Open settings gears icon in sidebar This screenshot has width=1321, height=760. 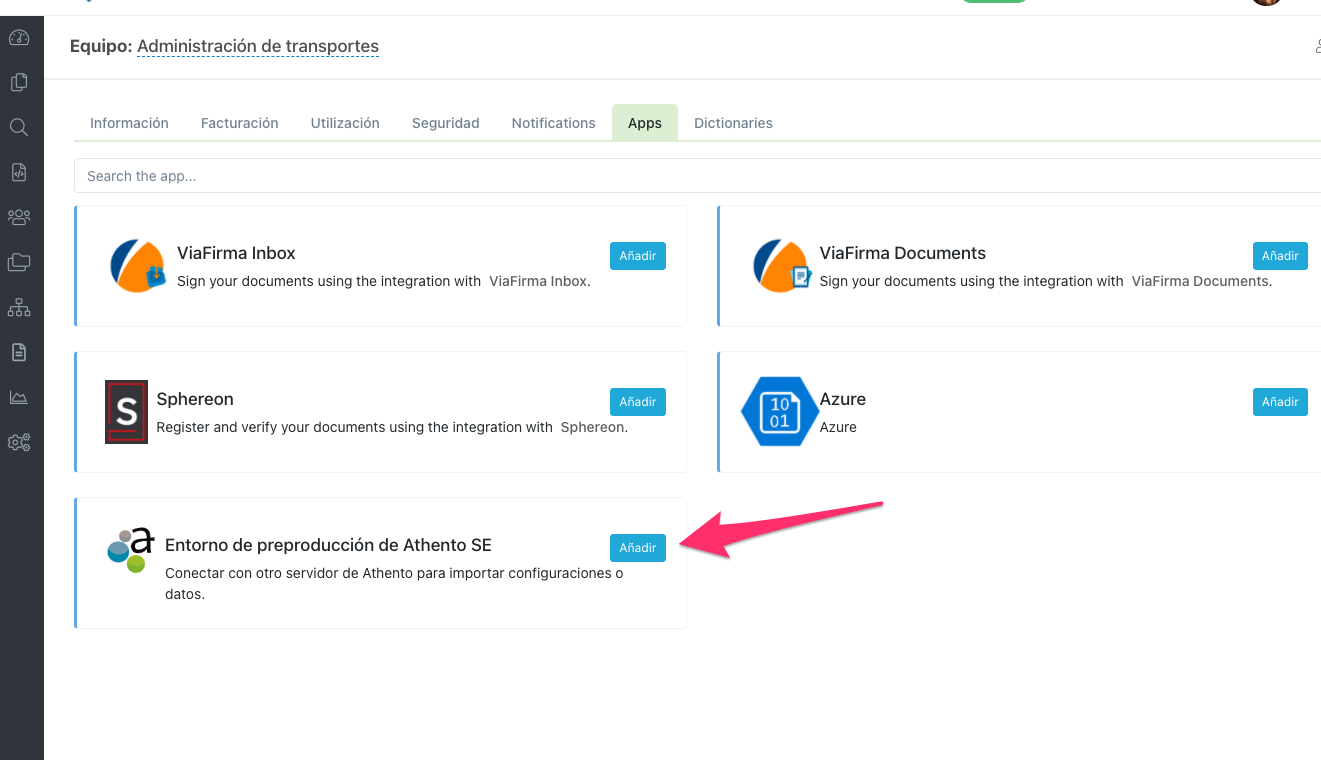(19, 442)
